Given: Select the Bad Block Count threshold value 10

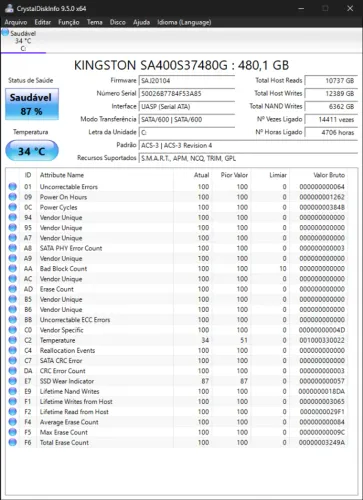Looking at the screenshot, I should point(283,269).
